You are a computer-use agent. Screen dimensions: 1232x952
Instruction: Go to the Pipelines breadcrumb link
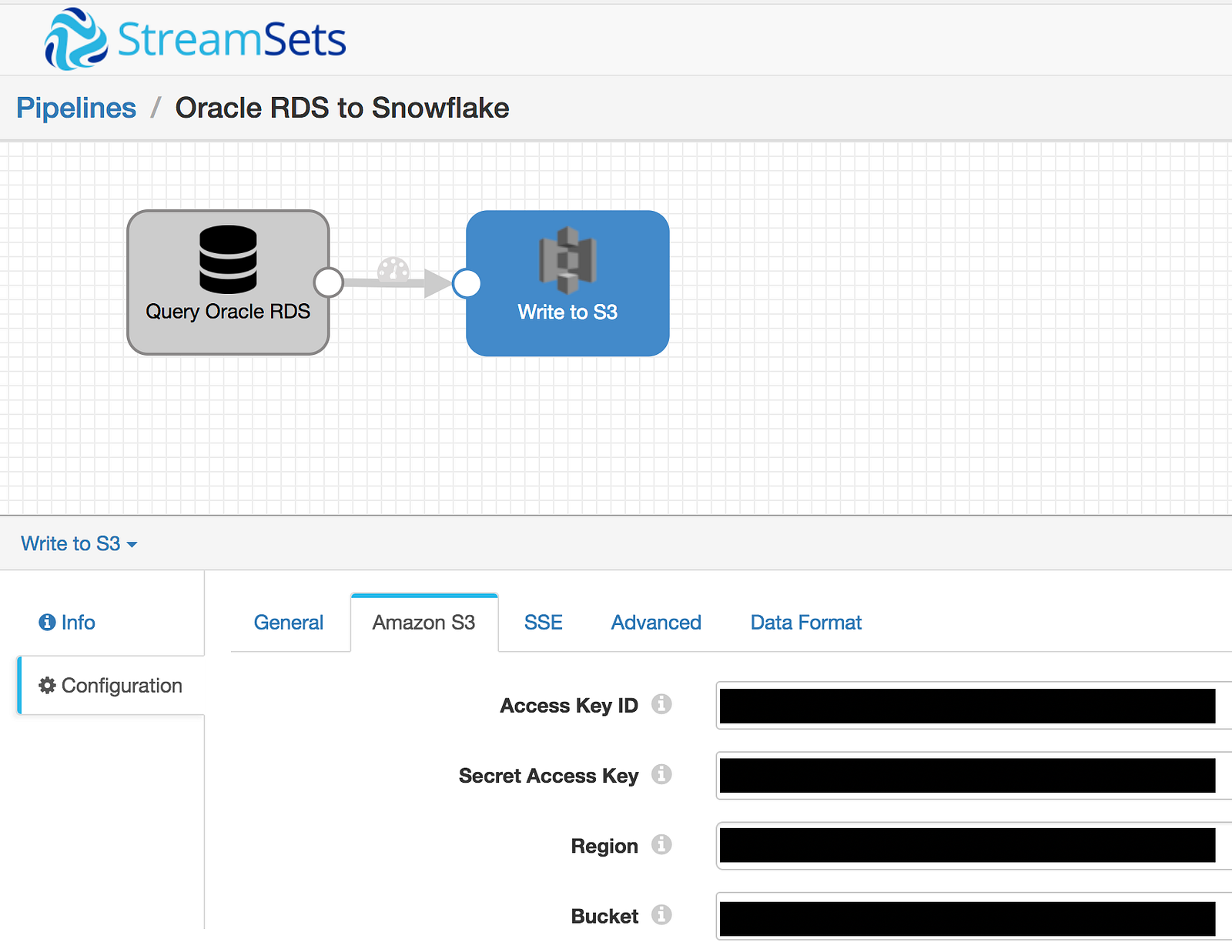pos(76,108)
